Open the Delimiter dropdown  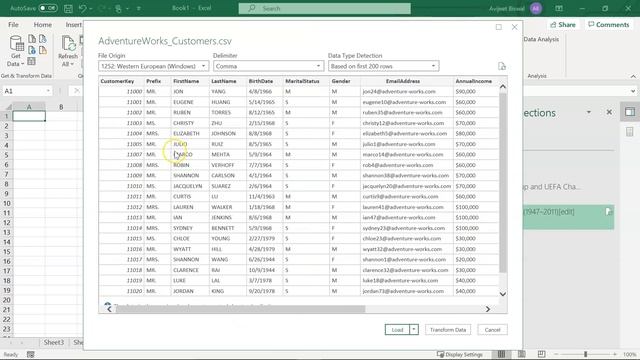pos(268,66)
